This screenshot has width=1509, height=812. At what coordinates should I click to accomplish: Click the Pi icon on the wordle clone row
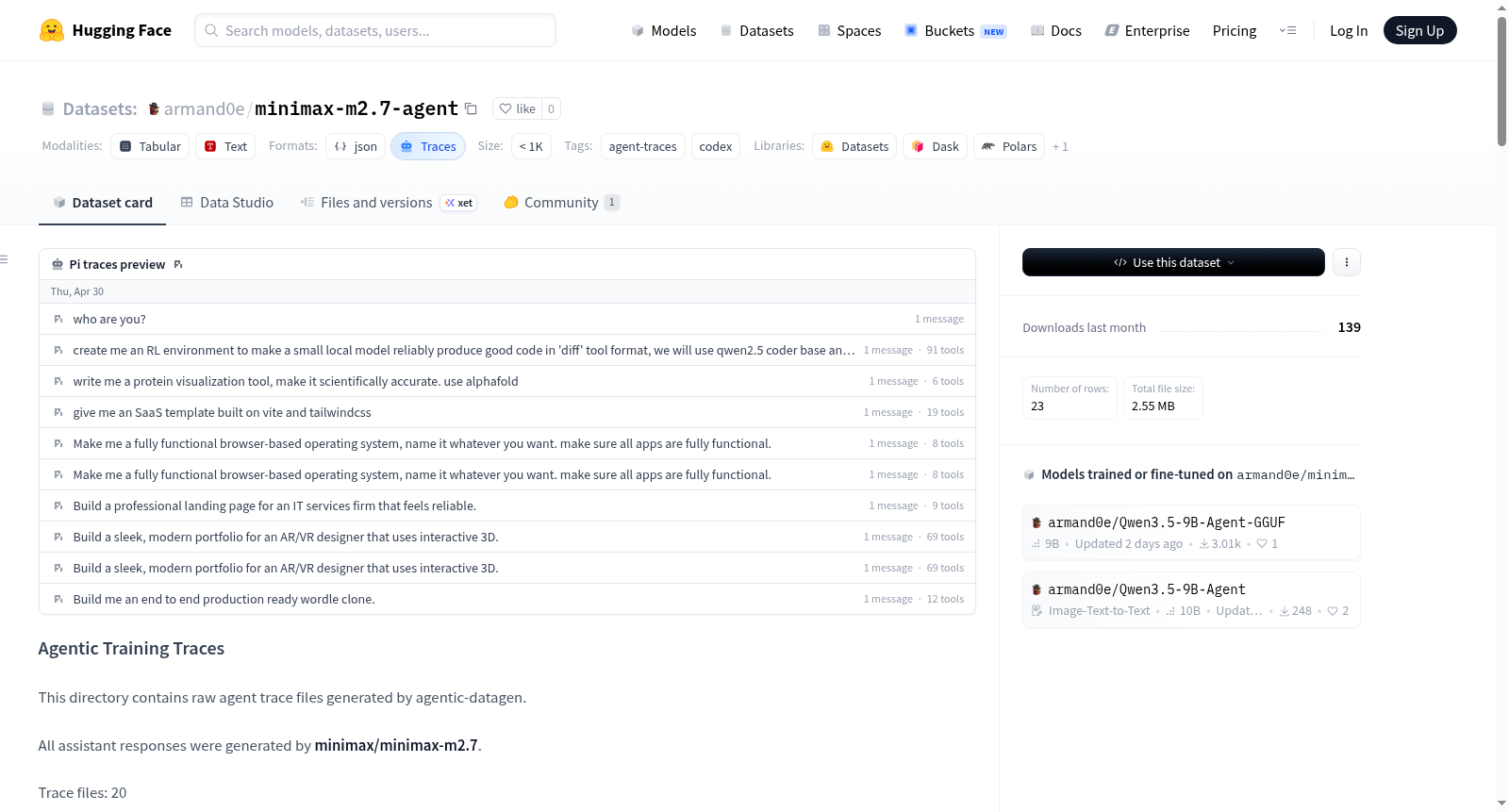(58, 599)
